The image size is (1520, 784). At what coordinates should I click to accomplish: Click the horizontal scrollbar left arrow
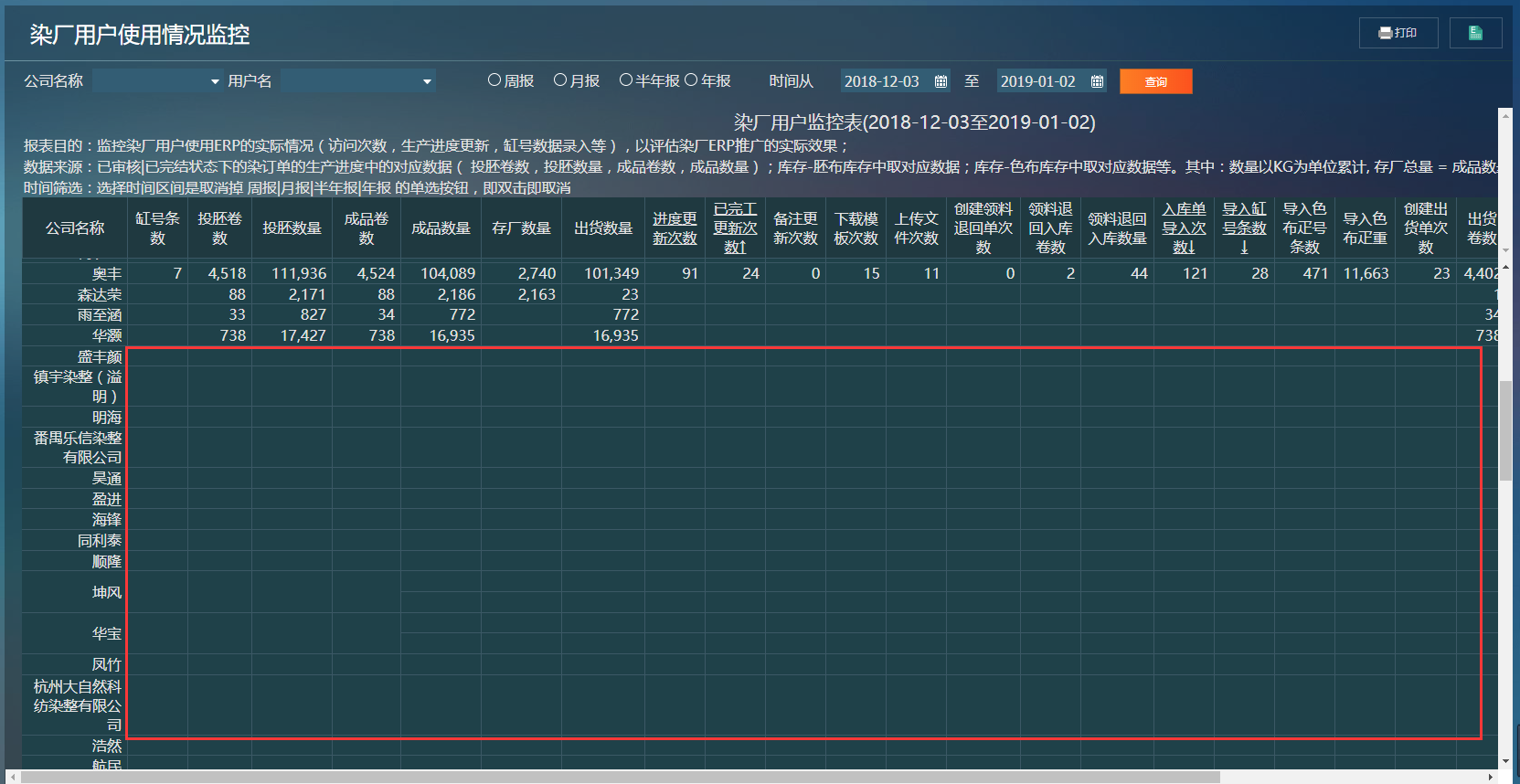(13, 777)
